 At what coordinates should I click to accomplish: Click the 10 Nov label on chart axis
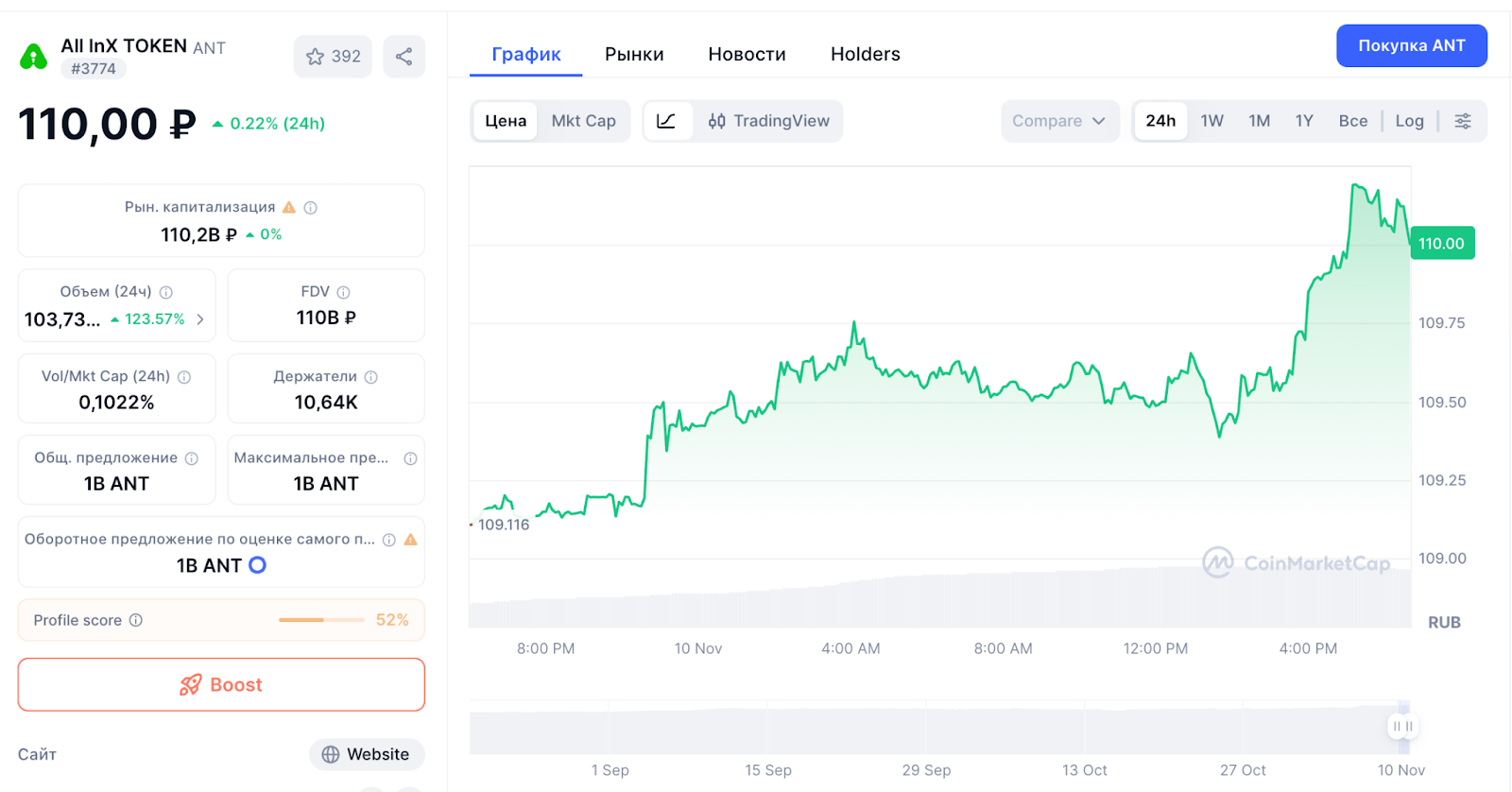(x=698, y=648)
